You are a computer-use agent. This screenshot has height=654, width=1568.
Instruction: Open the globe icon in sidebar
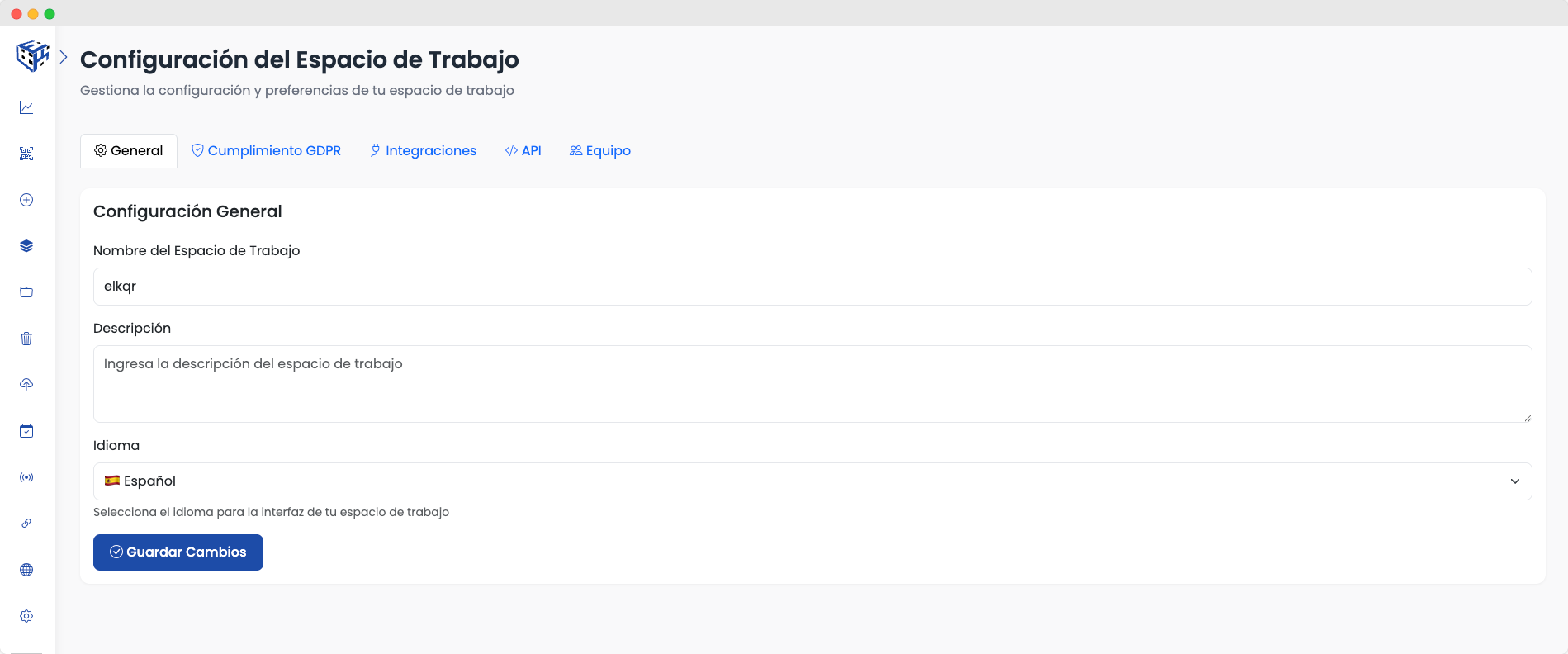click(x=26, y=570)
